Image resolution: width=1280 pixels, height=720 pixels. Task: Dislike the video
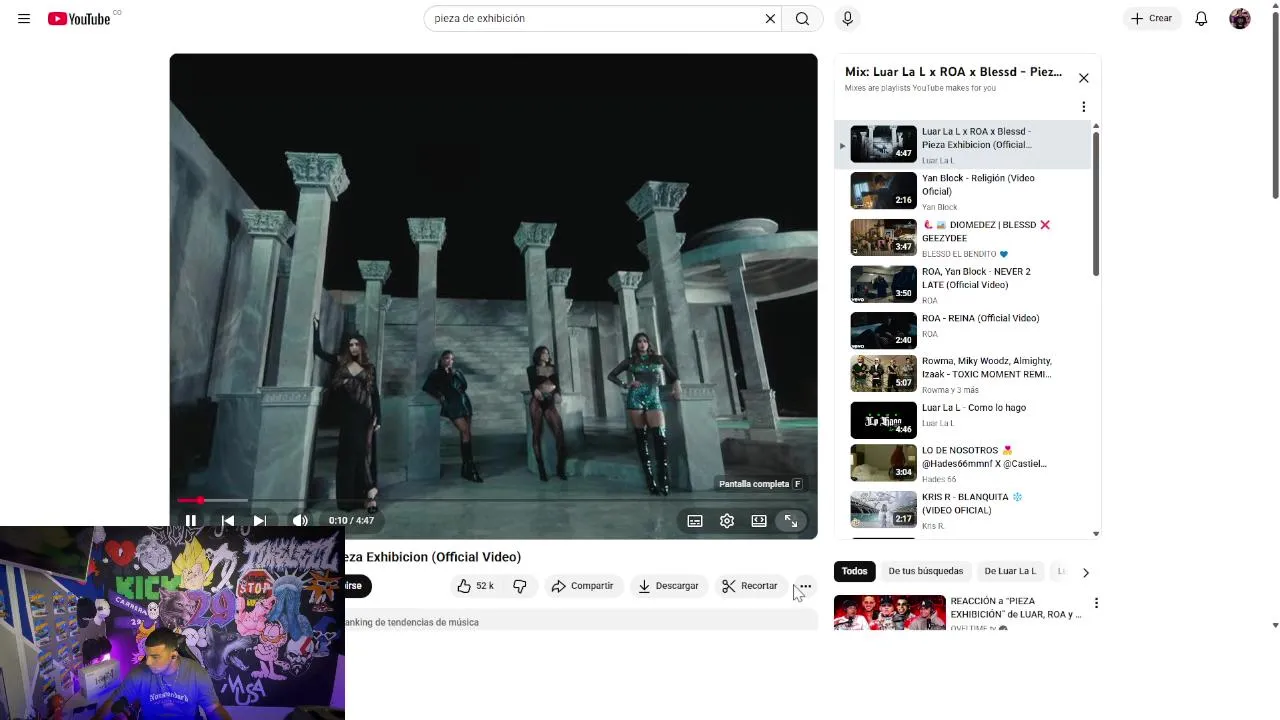[x=520, y=586]
